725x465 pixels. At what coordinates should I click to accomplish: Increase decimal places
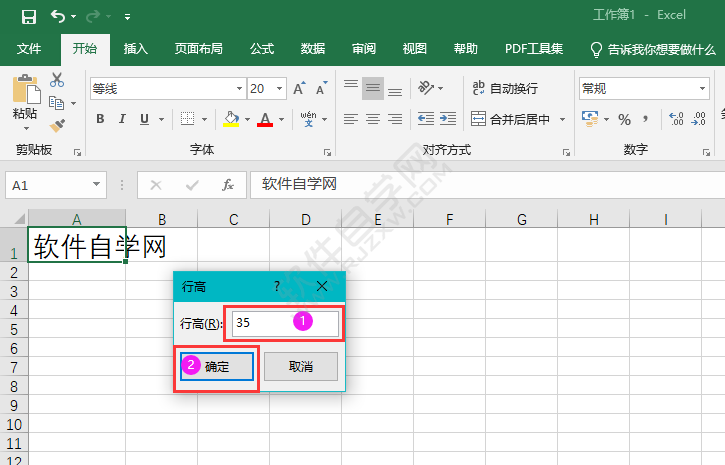click(676, 119)
